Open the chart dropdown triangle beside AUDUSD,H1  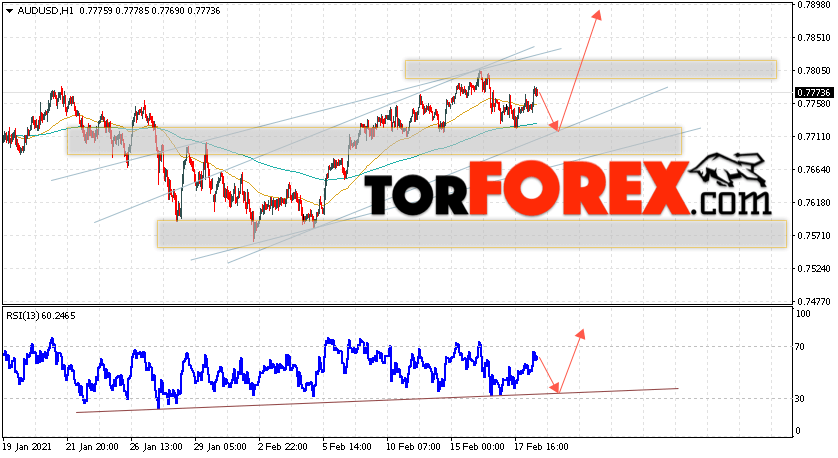(x=10, y=11)
